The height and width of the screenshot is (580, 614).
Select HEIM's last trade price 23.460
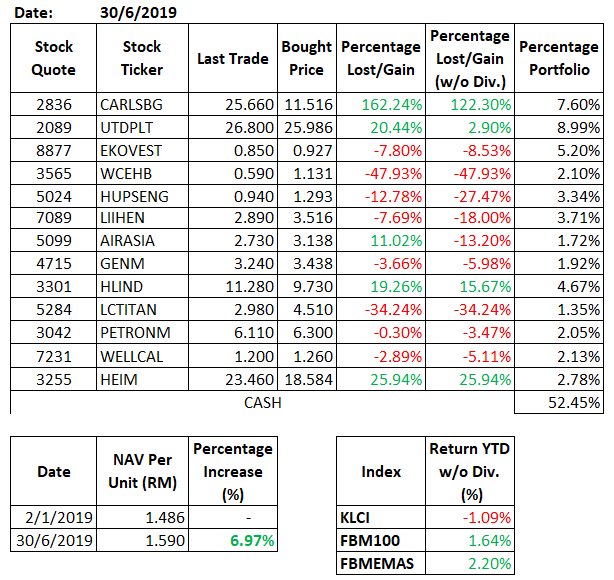point(232,382)
